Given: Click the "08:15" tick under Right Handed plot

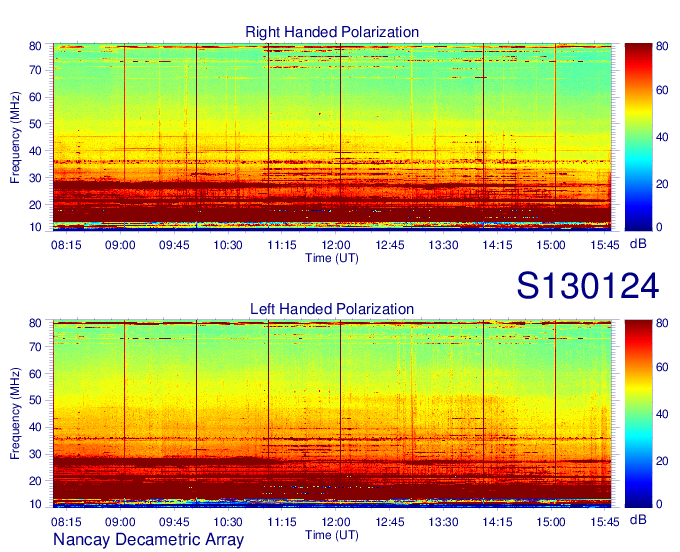Looking at the screenshot, I should (x=66, y=245).
